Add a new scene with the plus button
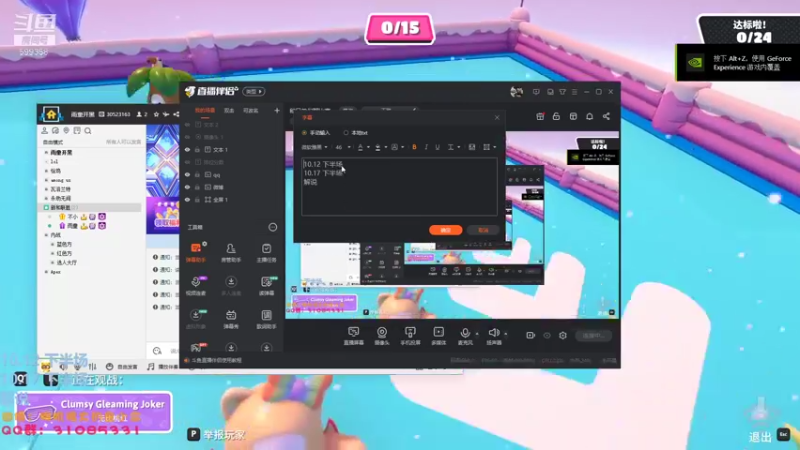800x450 pixels. (277, 110)
